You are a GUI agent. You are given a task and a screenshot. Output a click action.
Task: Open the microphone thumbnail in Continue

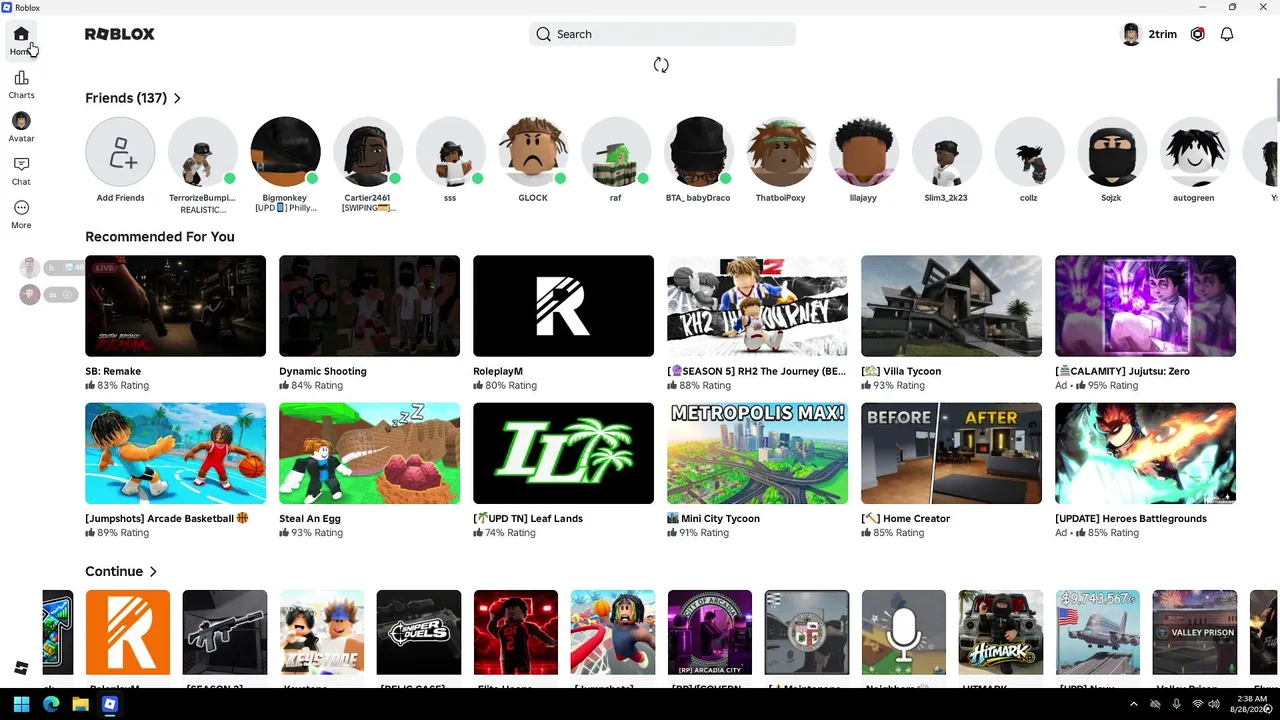pos(904,633)
